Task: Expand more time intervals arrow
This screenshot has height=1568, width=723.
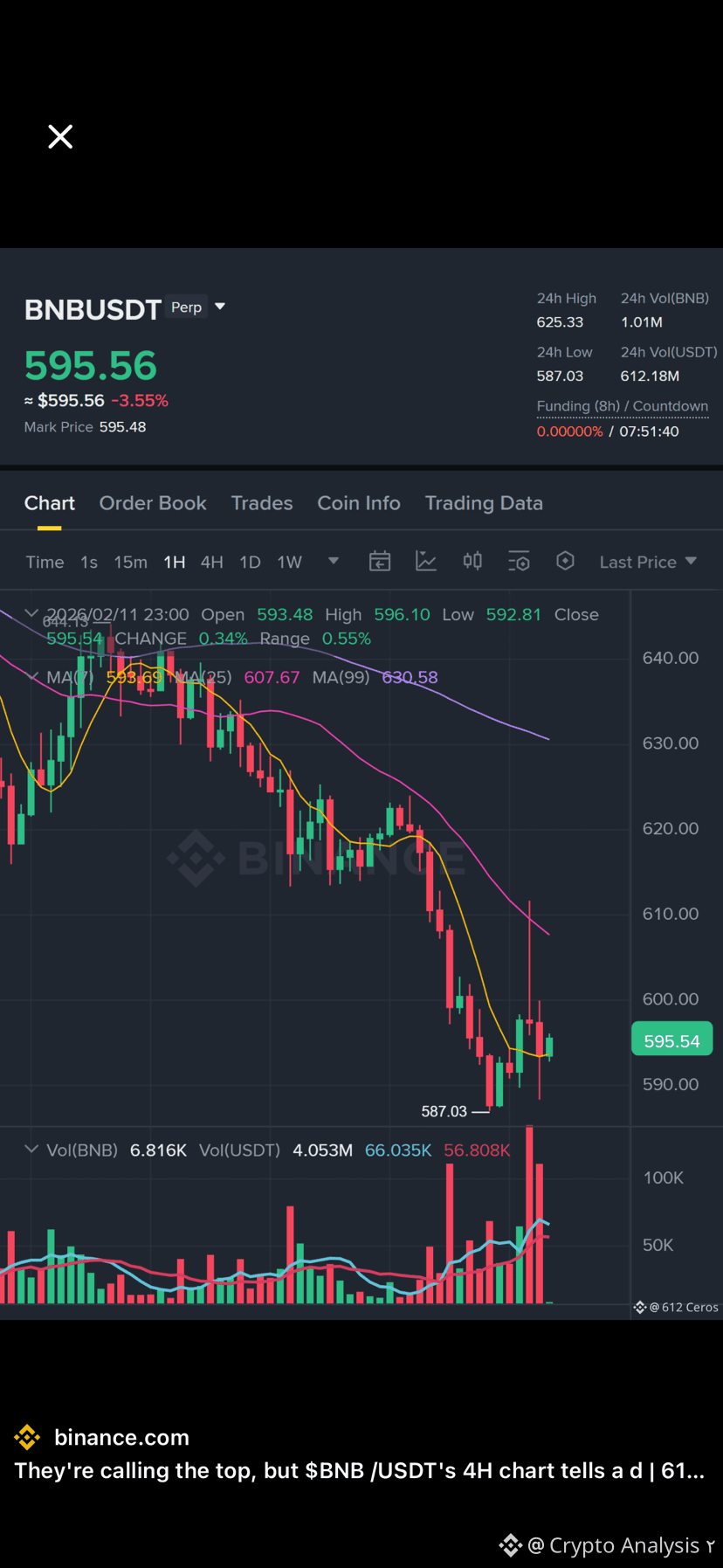Action: tap(333, 561)
